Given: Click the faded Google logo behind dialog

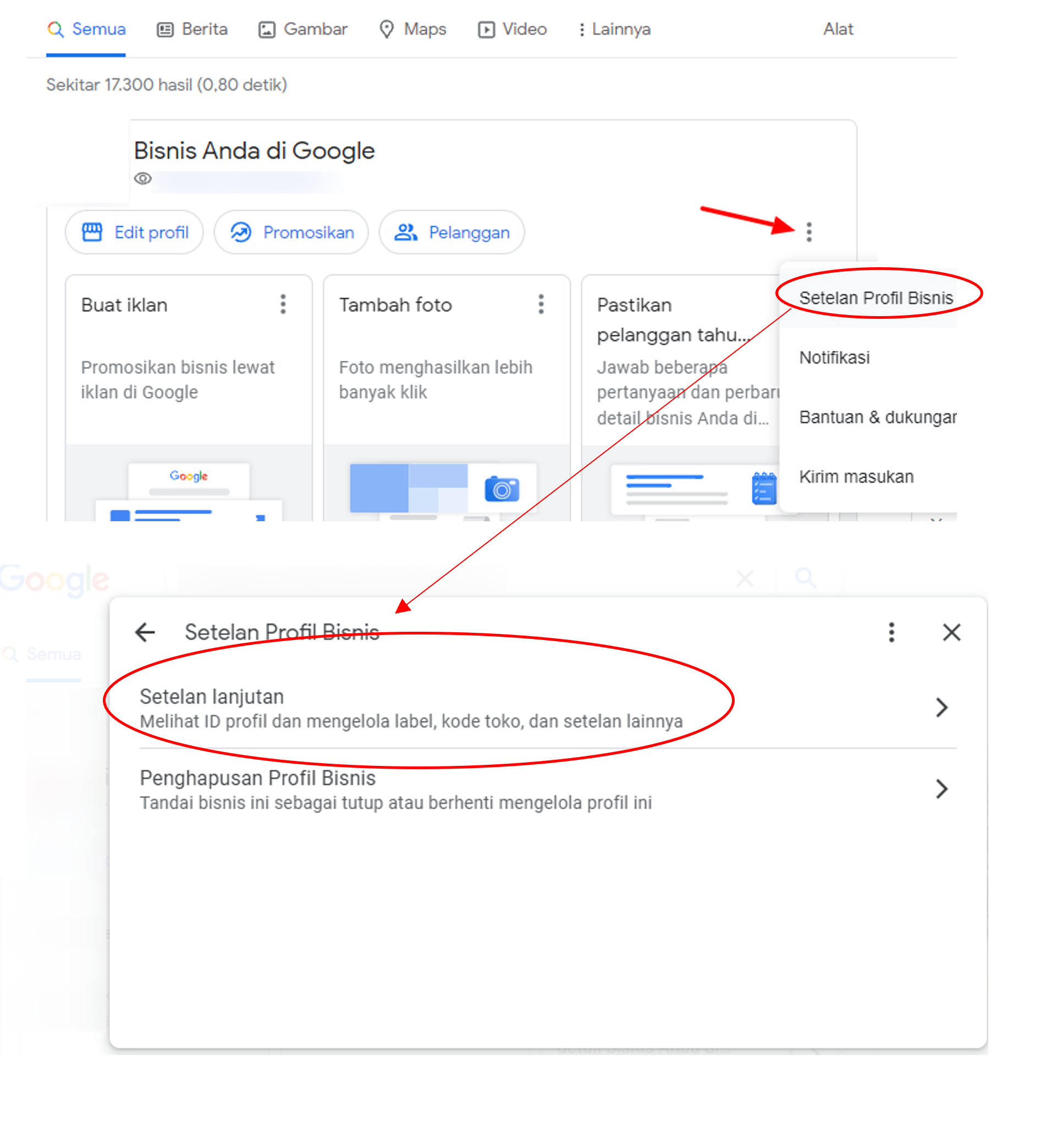Looking at the screenshot, I should (x=54, y=580).
